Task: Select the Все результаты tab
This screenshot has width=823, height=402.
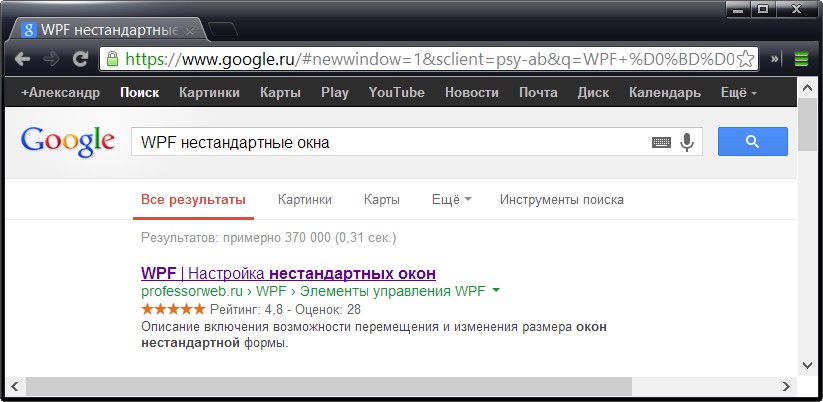Action: coord(193,200)
